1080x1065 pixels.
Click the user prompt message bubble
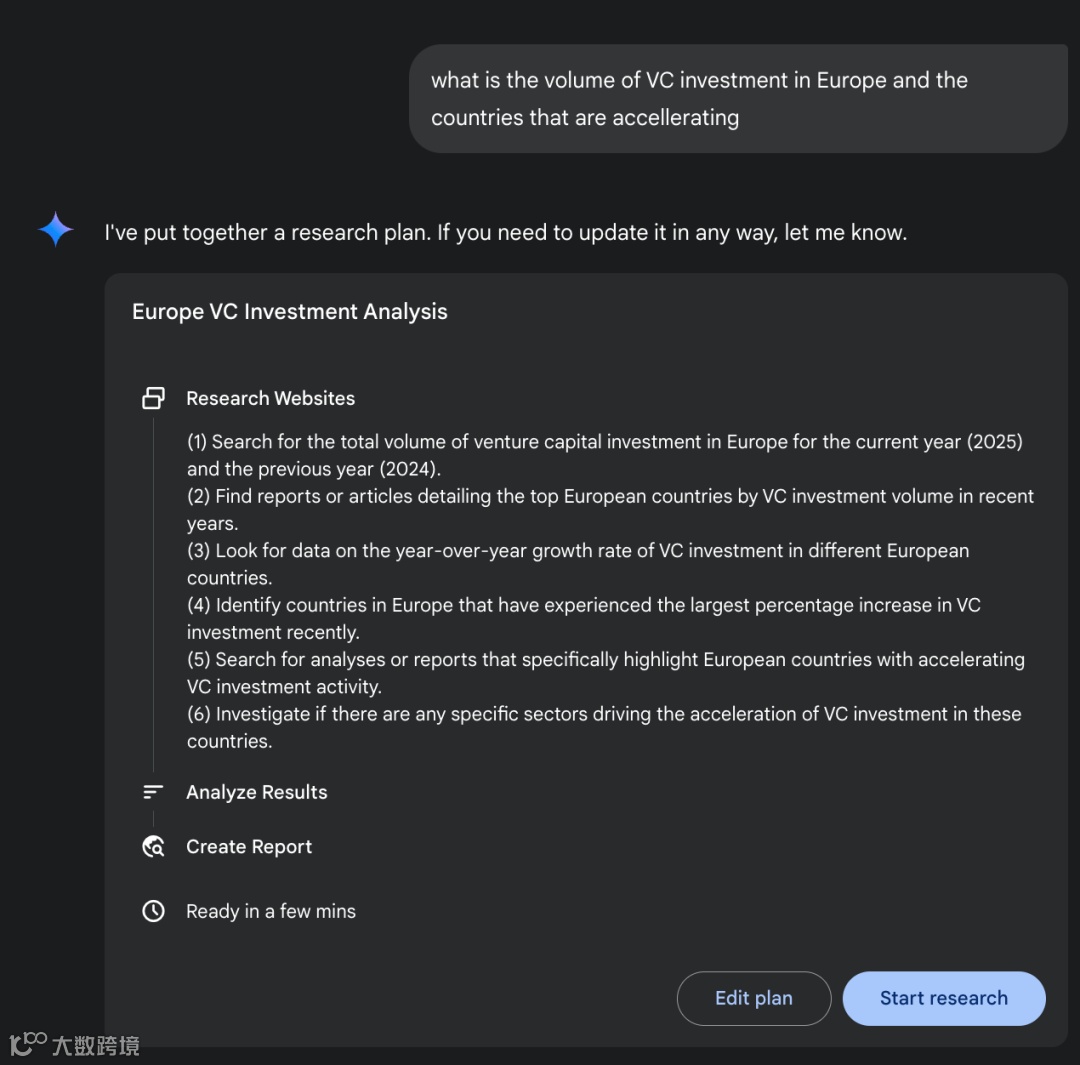(x=738, y=99)
